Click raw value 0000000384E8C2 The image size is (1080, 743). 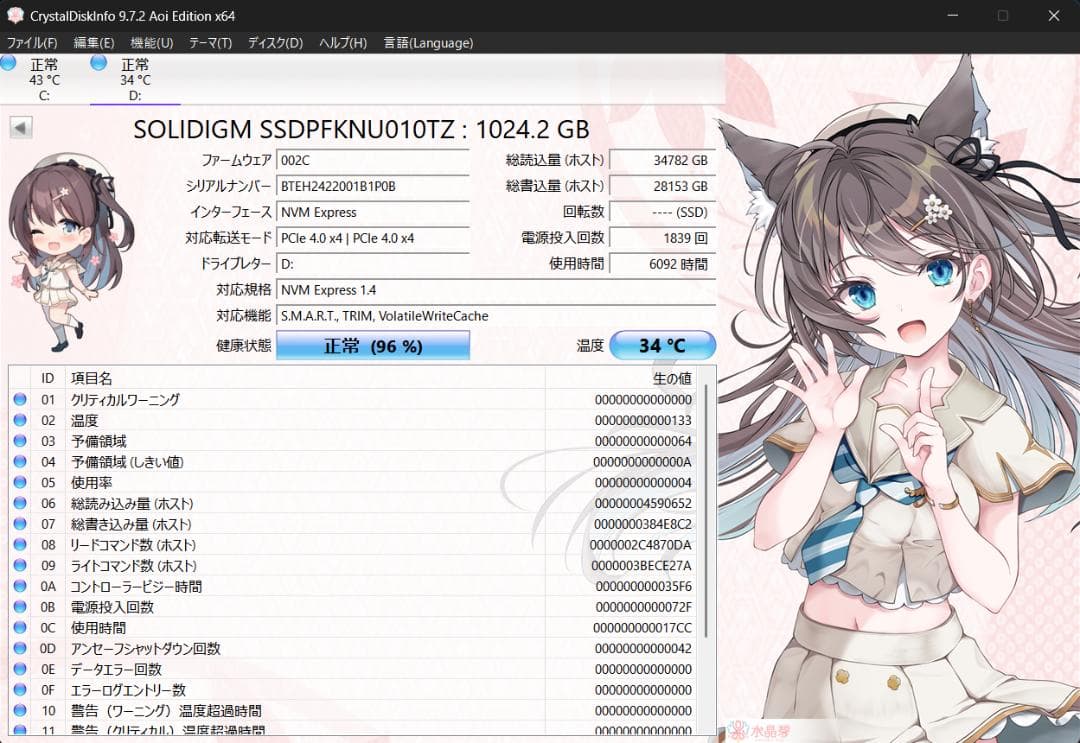643,524
